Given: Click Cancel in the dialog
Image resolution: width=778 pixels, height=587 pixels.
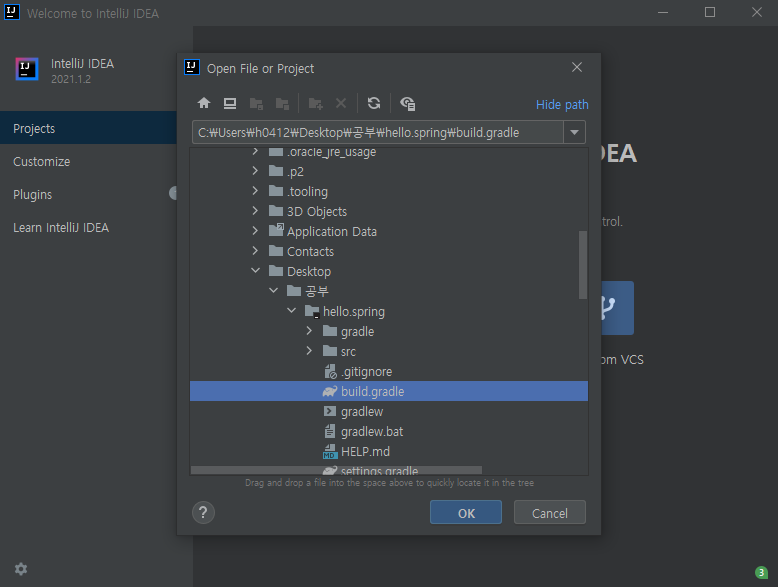Looking at the screenshot, I should tap(550, 513).
